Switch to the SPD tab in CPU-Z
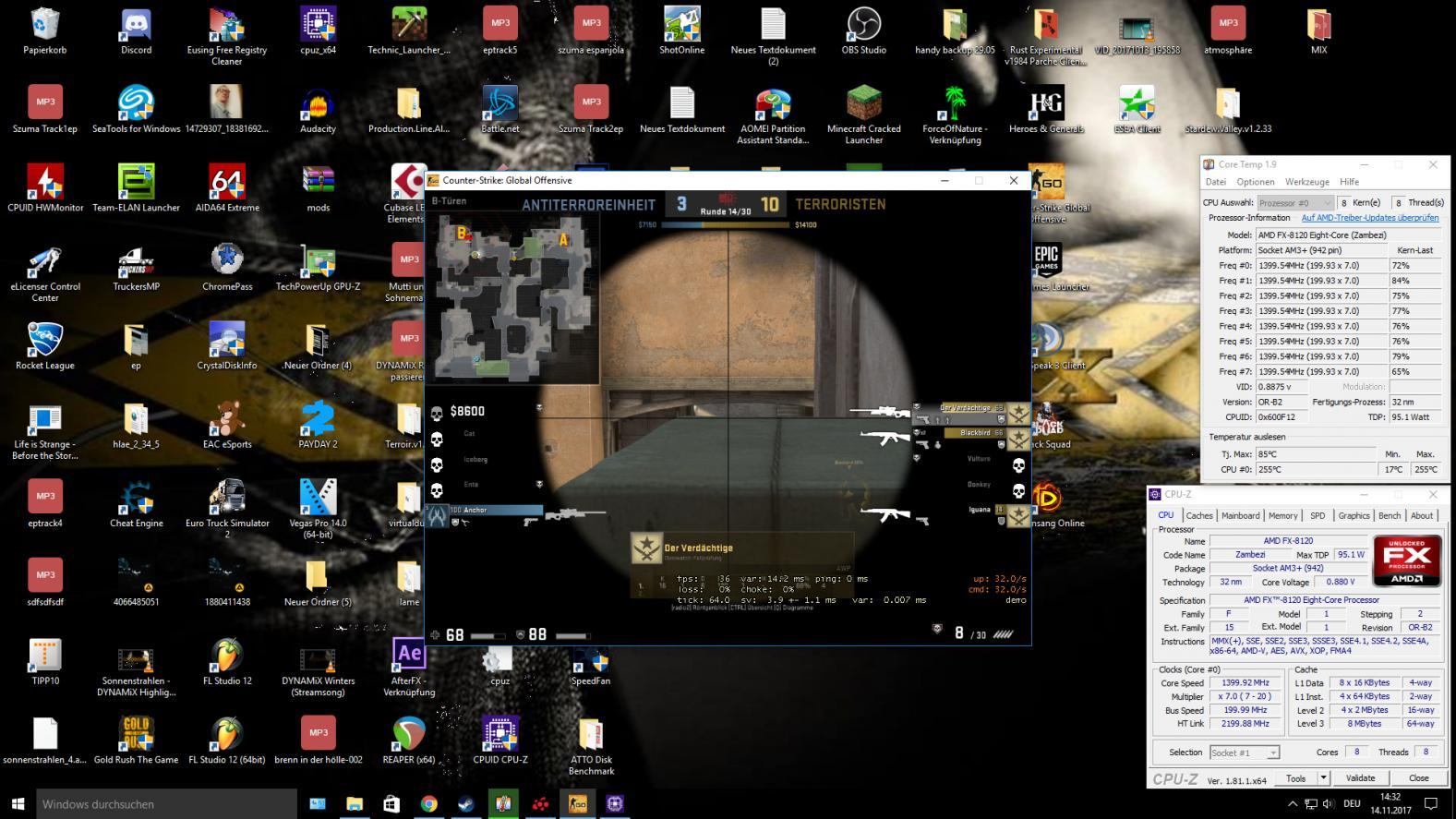This screenshot has height=819, width=1456. coord(1318,516)
